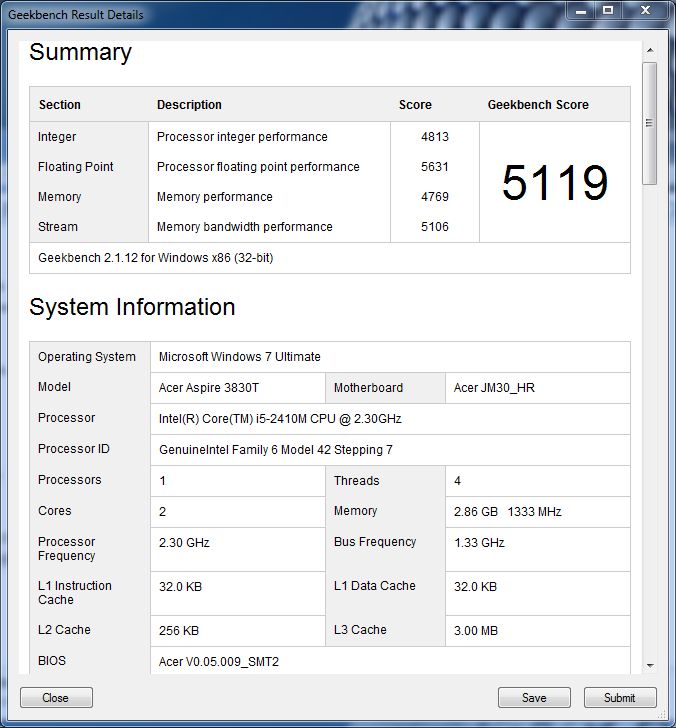Click the 'Geekbench Score' column header
The width and height of the screenshot is (676, 728).
tap(538, 104)
